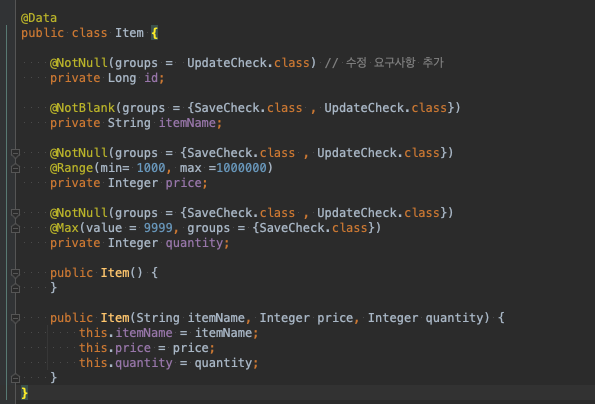Click the @Data annotation
The image size is (595, 404).
pyautogui.click(x=39, y=18)
